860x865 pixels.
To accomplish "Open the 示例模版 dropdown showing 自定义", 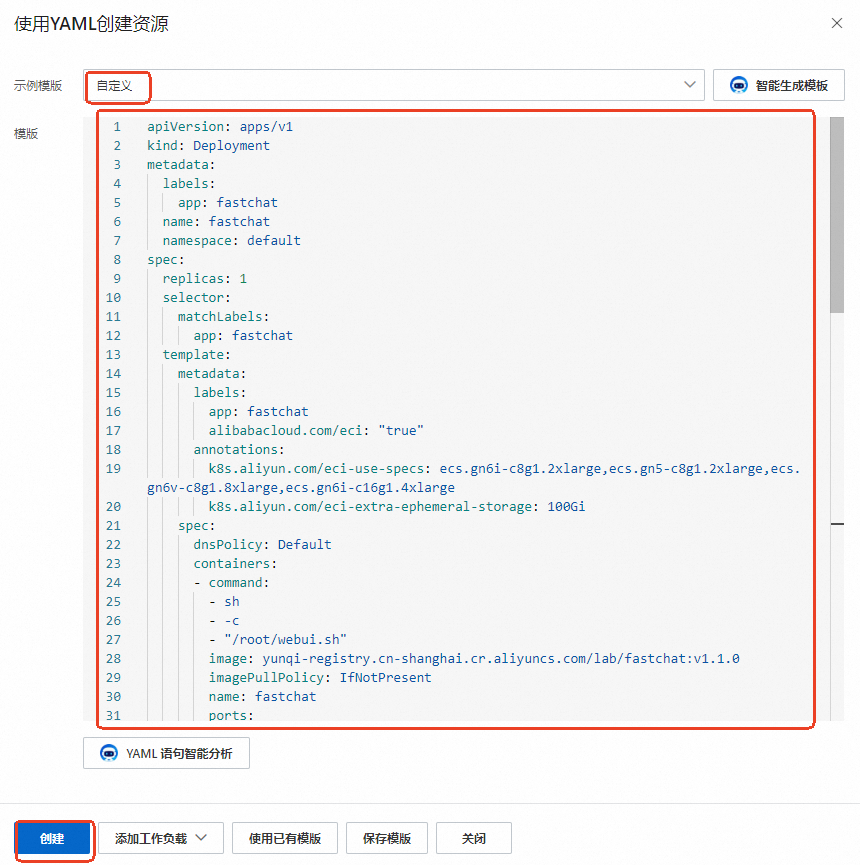I will pos(394,85).
